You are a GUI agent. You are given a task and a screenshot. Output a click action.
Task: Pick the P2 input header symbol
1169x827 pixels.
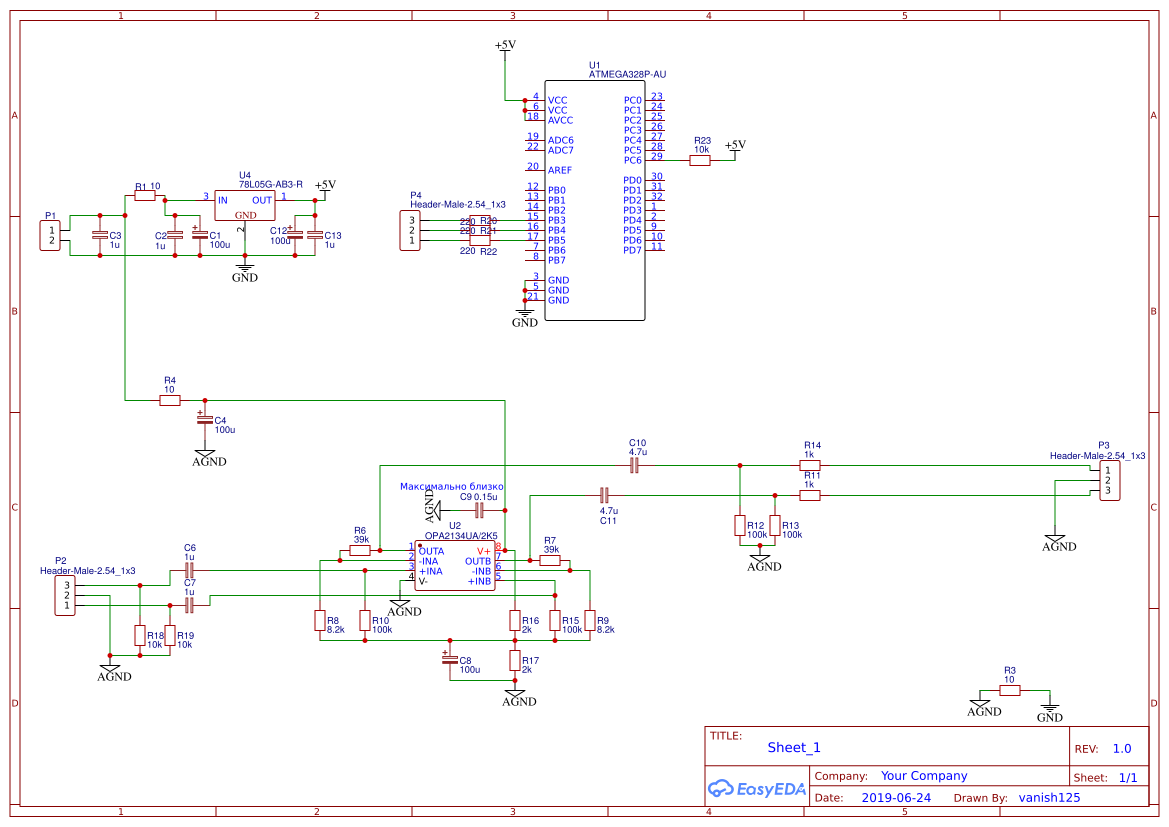[x=65, y=596]
